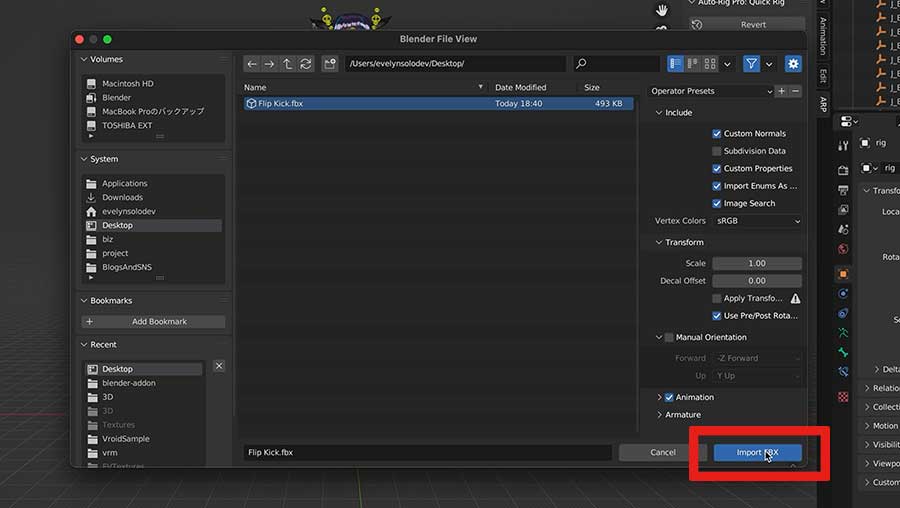Toggle file filtering with funnel icon
This screenshot has height=508, width=900.
(751, 64)
